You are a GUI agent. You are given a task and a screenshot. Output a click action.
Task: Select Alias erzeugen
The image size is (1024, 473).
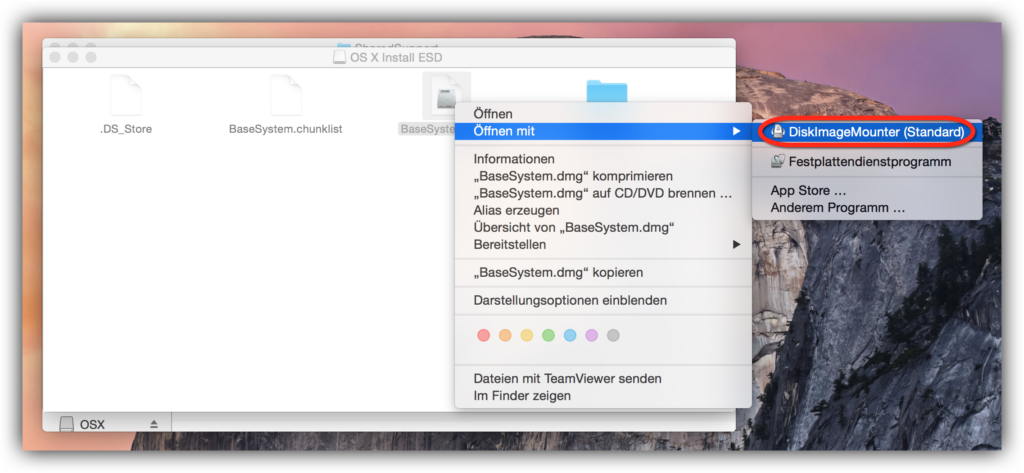click(x=603, y=210)
